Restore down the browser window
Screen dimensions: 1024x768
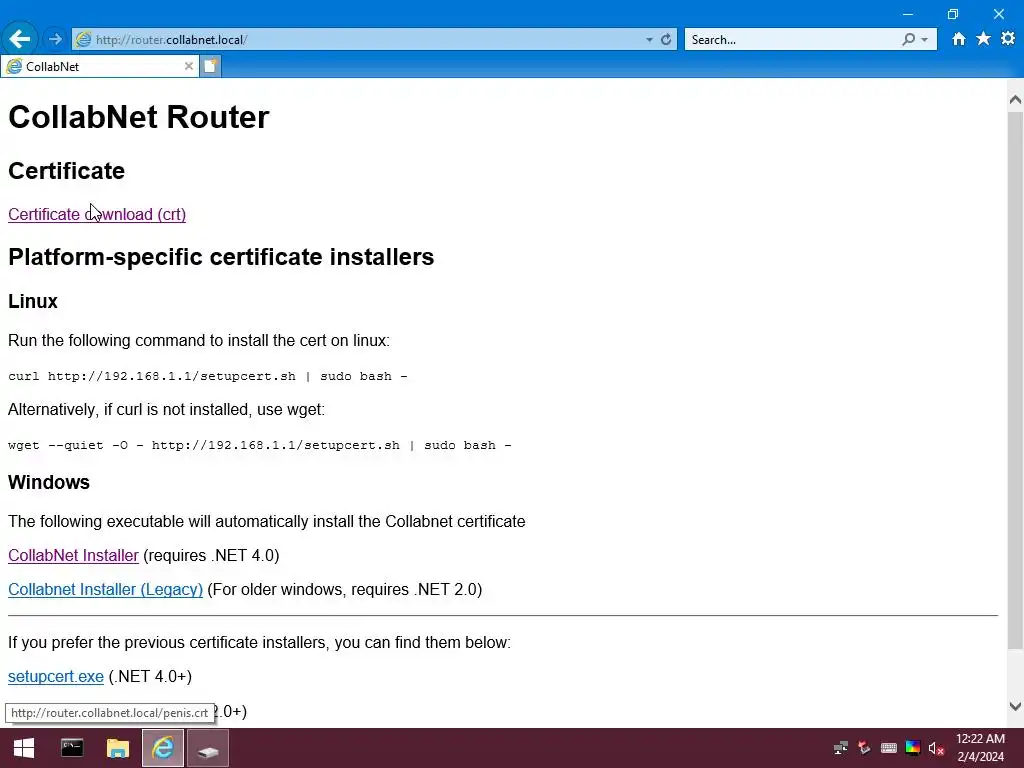(953, 14)
